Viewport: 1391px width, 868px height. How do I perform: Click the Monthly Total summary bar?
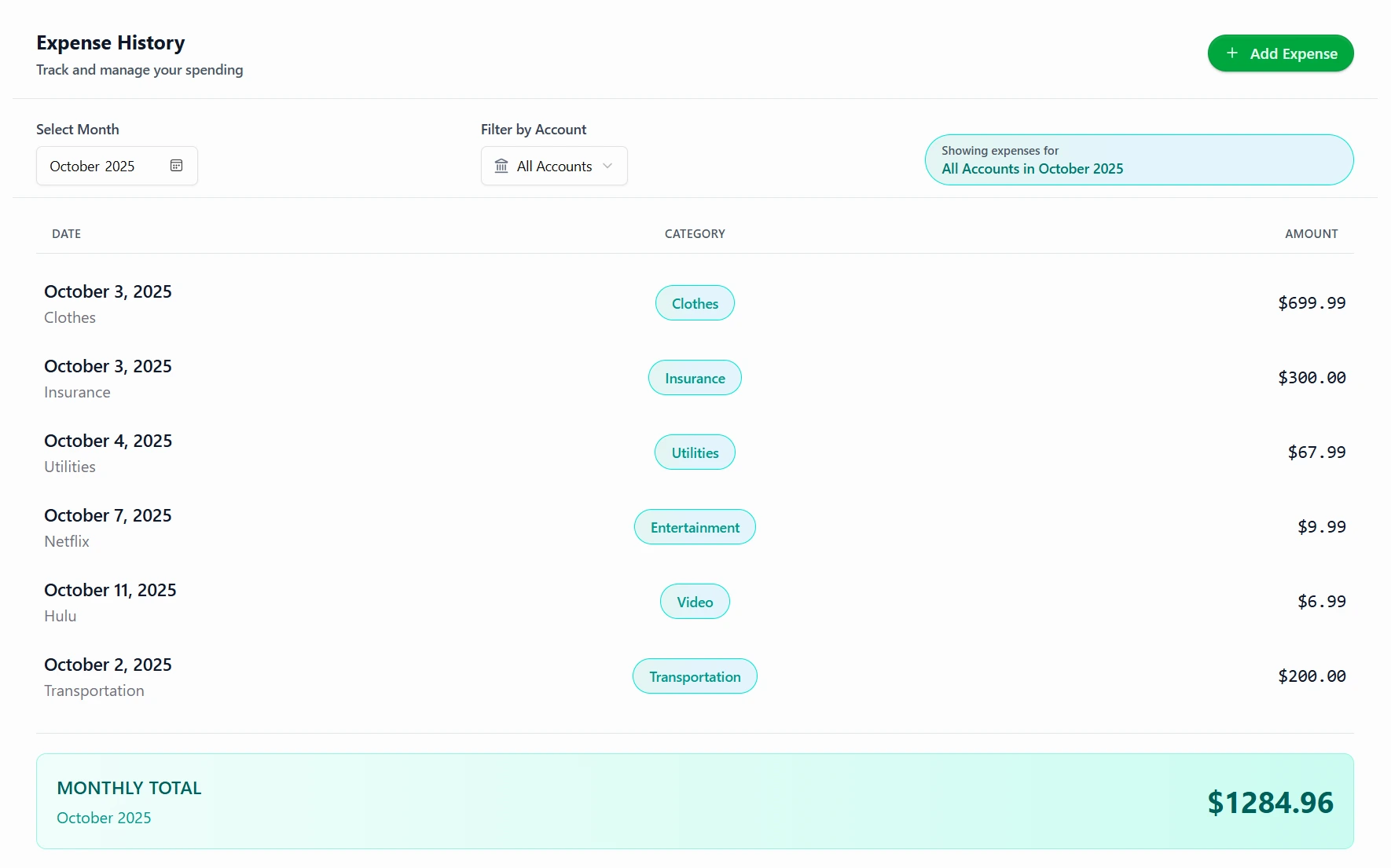point(695,801)
